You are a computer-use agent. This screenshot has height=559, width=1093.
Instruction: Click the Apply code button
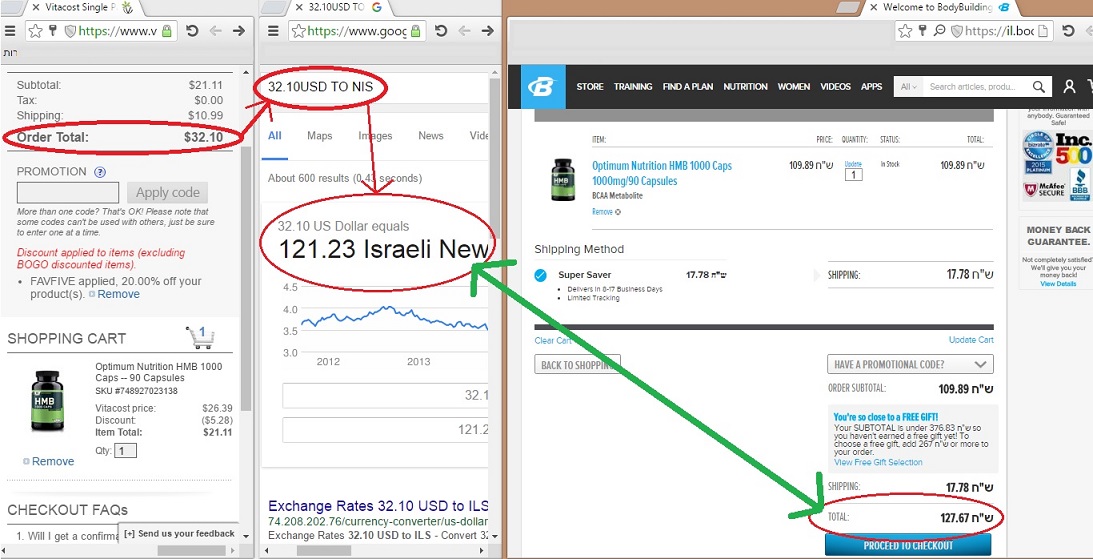click(x=167, y=193)
